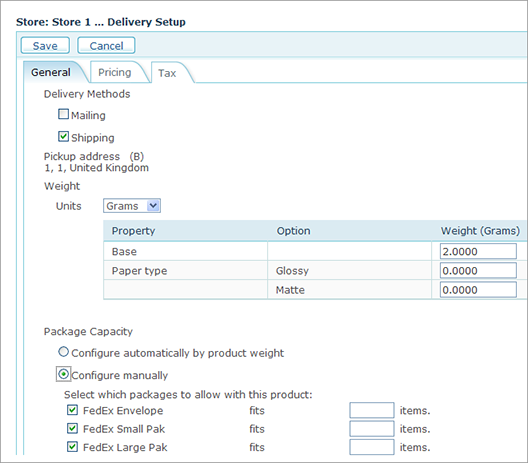Click the FedEx Envelope items field

tap(372, 410)
